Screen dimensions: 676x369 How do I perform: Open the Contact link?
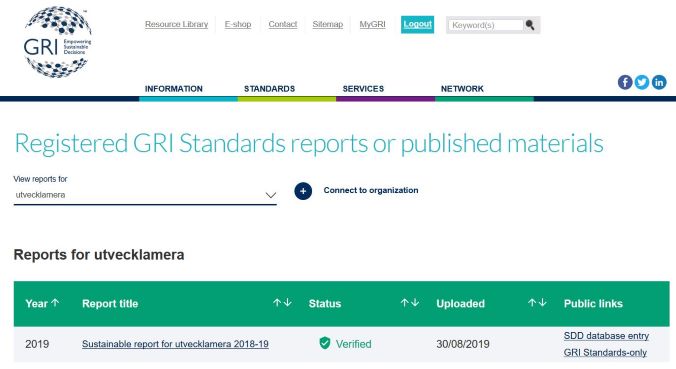tap(283, 25)
